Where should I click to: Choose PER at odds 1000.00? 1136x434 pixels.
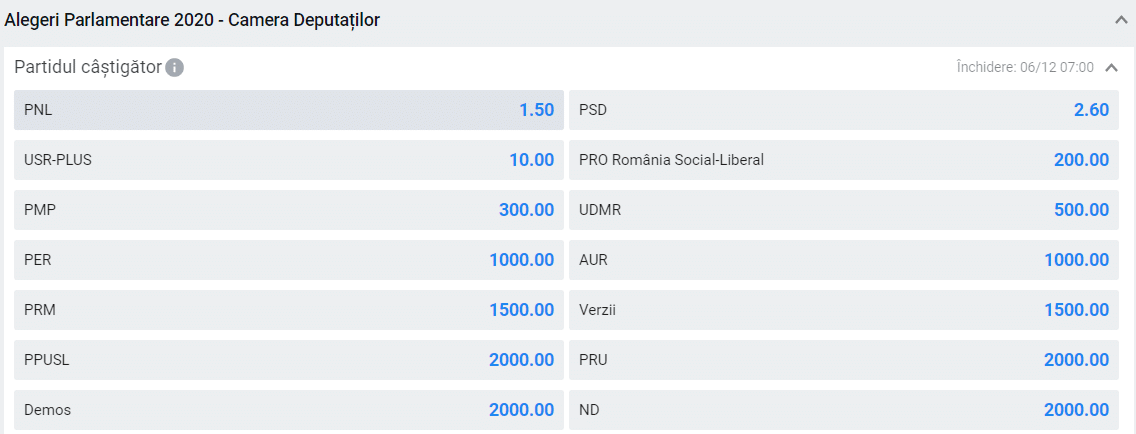click(x=289, y=260)
